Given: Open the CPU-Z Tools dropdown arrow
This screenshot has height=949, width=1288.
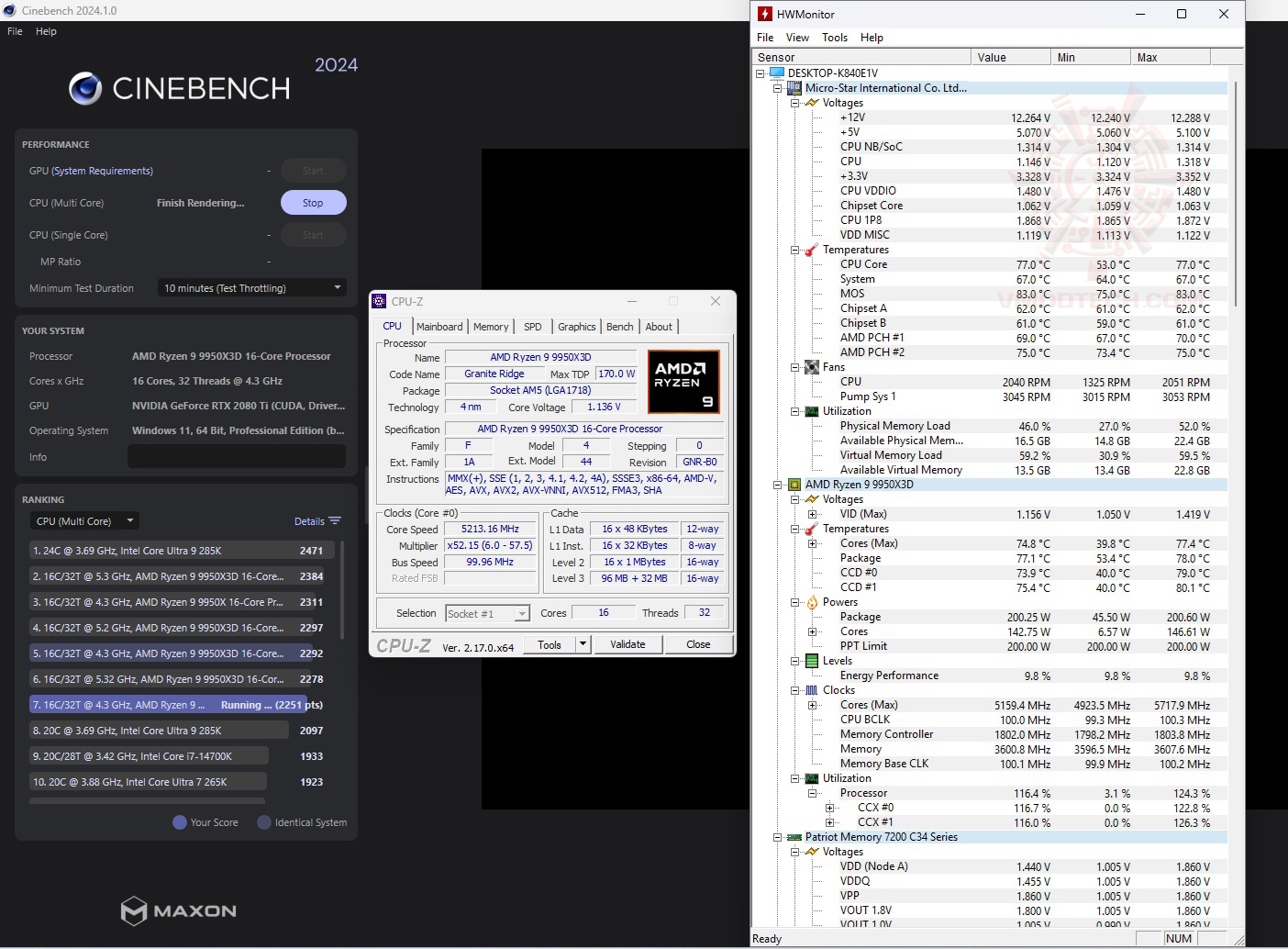Looking at the screenshot, I should [583, 644].
